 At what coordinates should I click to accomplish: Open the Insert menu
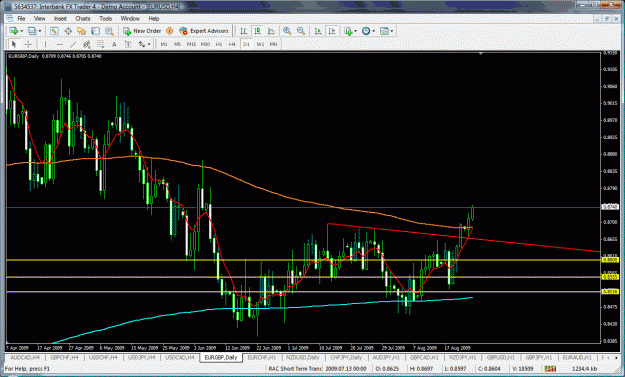(x=60, y=18)
